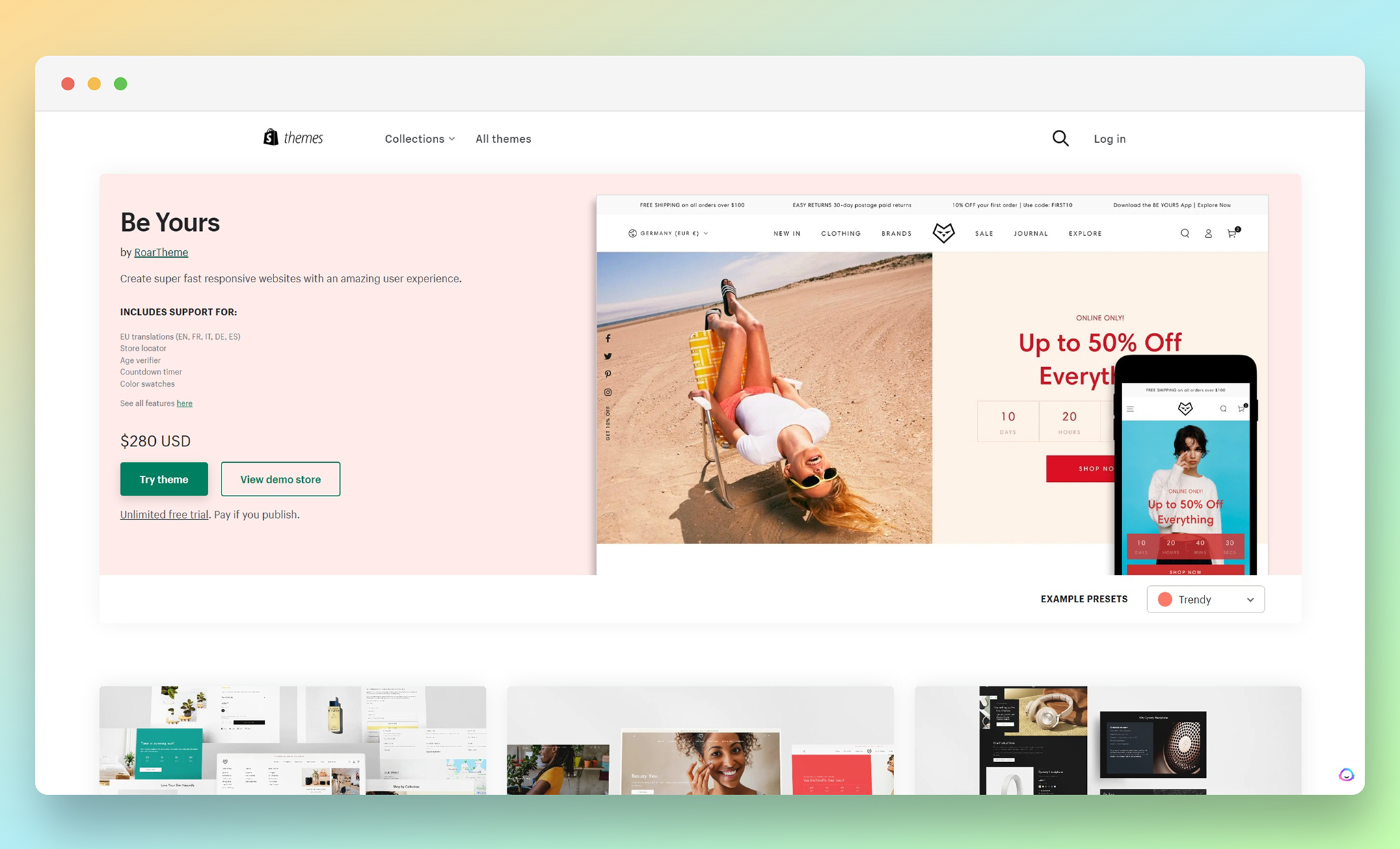
Task: Click the View demo store button
Action: pos(280,479)
